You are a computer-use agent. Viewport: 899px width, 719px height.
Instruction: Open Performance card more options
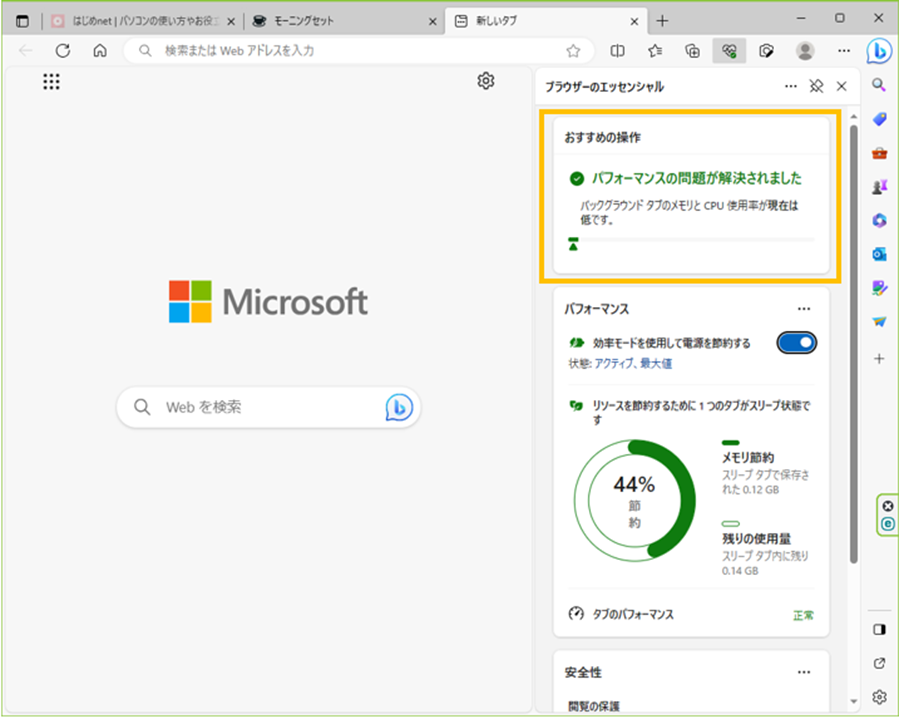804,309
